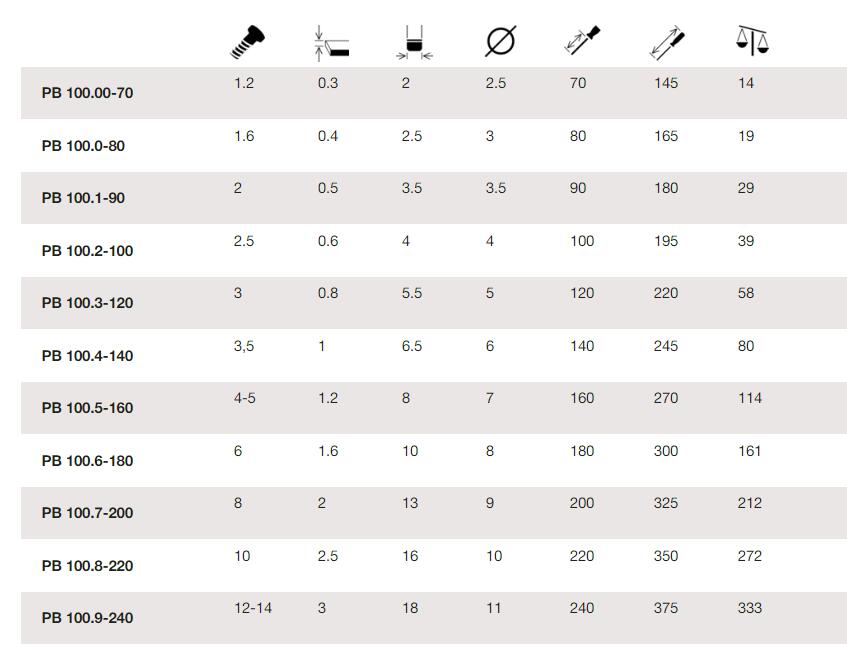Open the PB 100.8-220 product
Viewport: 847px width, 645px height.
tap(87, 566)
